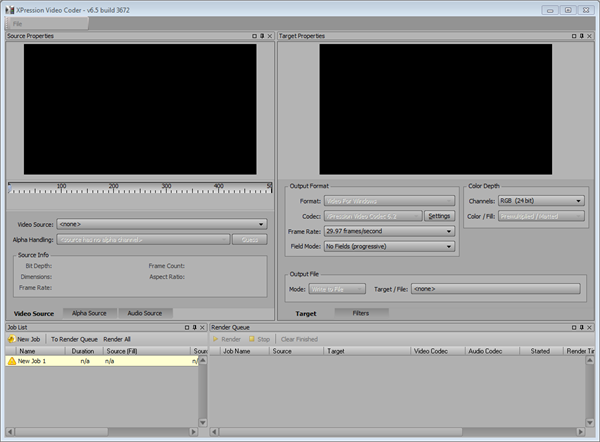Open the Channels dropdown in Color Depth

coord(541,201)
